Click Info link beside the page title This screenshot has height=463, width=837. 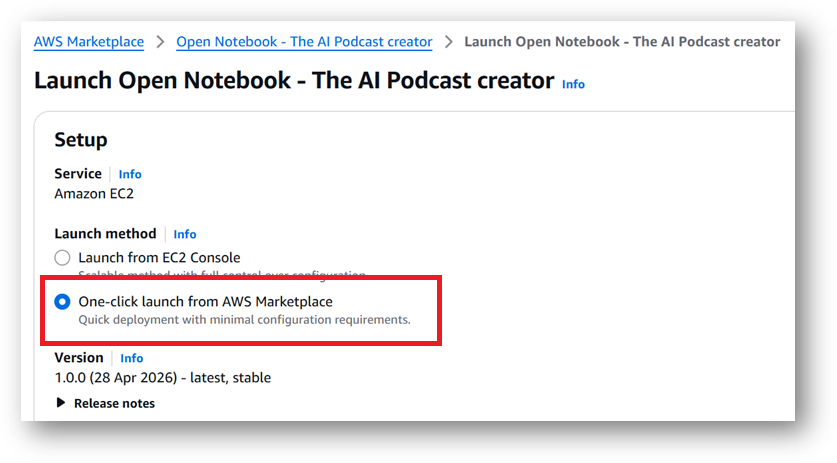coord(573,84)
